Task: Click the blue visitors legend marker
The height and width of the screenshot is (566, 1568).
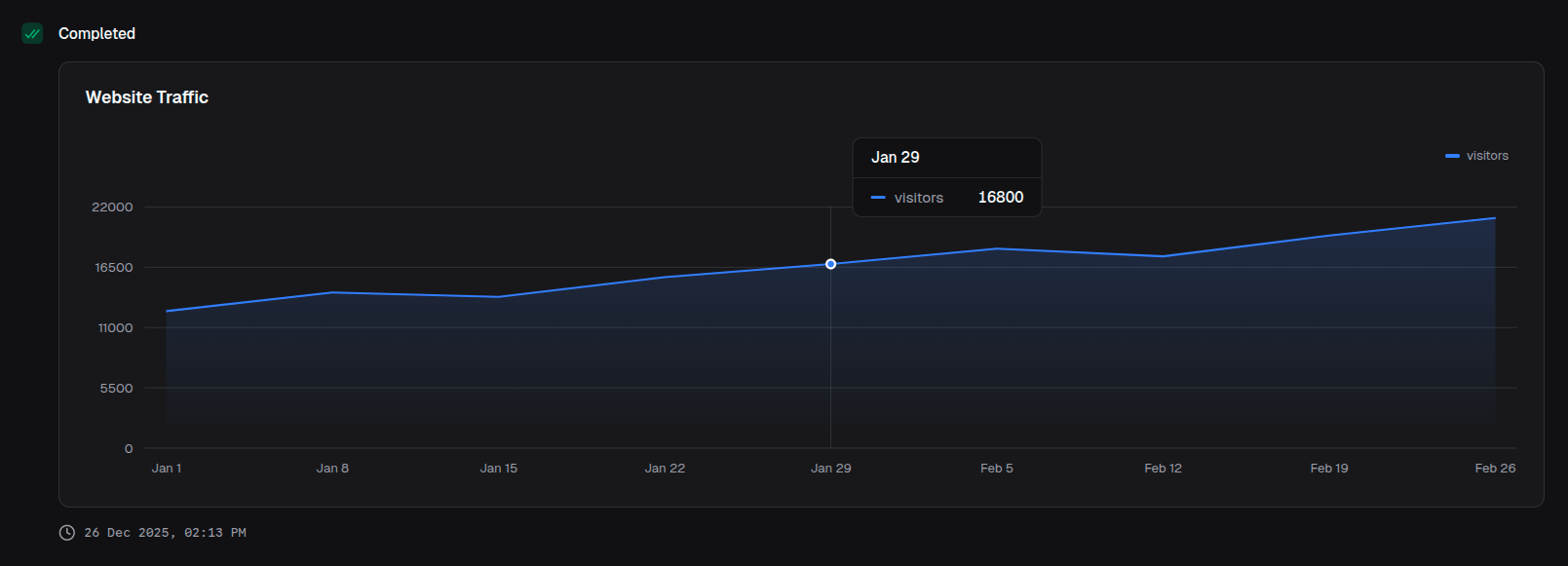Action: [x=1452, y=156]
